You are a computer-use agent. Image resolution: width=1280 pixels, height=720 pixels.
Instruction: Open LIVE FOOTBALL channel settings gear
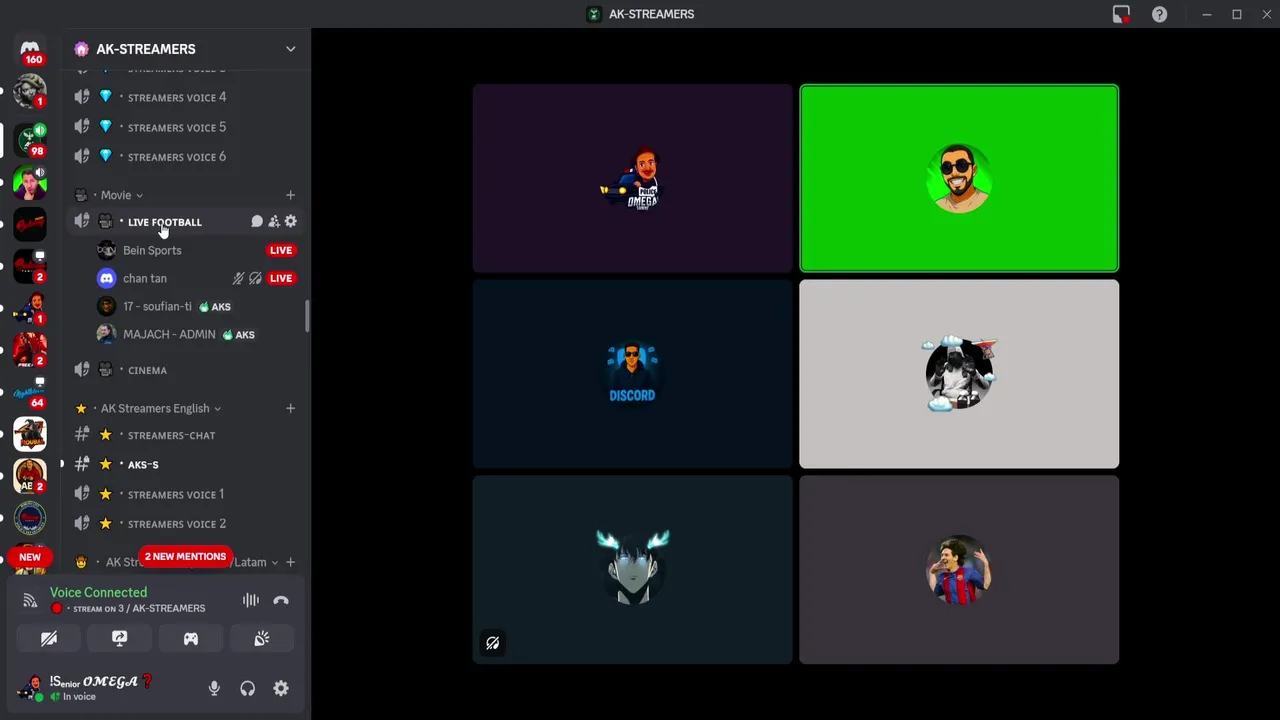(x=291, y=222)
